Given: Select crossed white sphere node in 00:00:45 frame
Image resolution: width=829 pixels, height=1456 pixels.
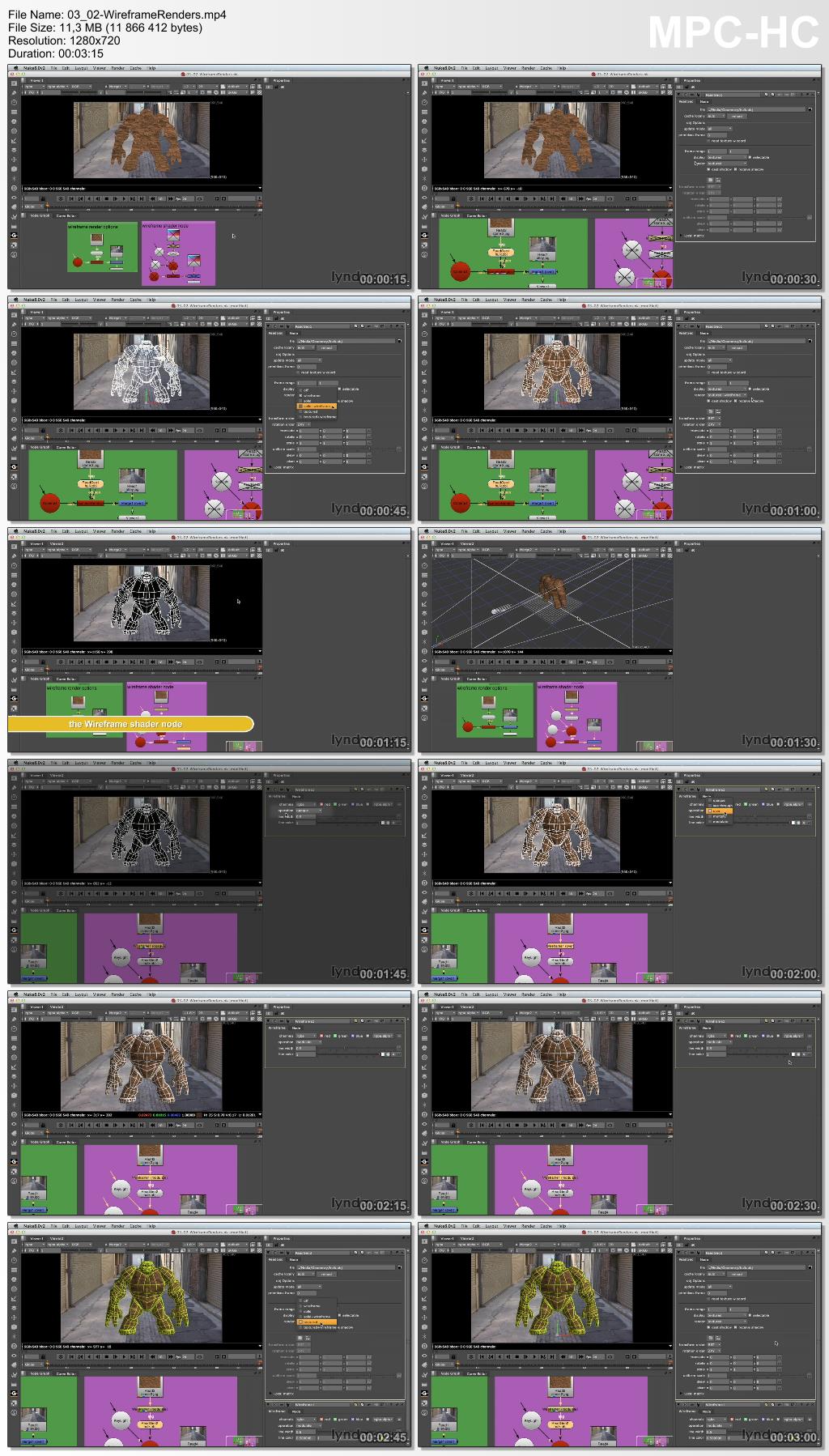Looking at the screenshot, I should click(222, 482).
